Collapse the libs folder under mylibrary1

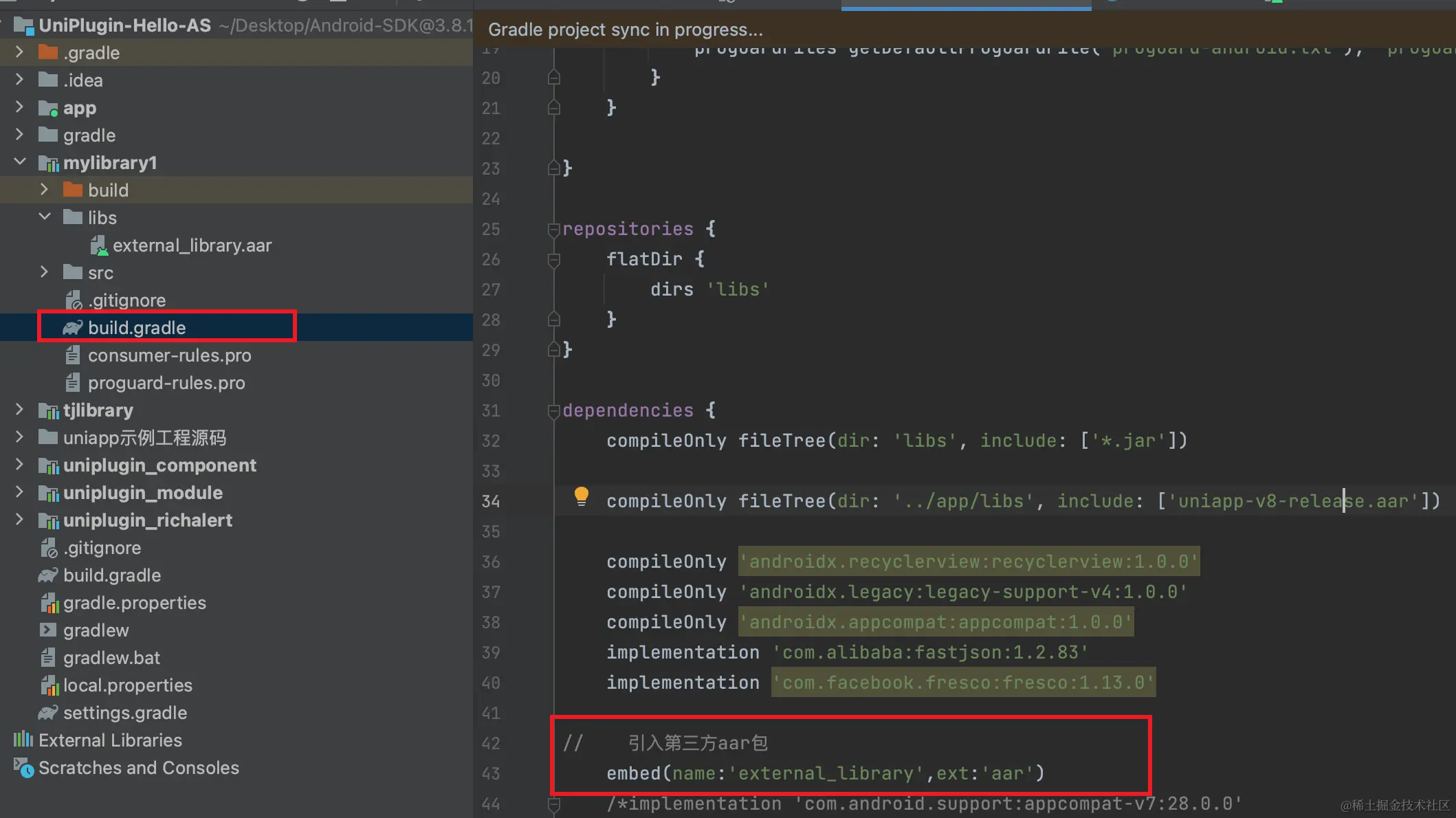pyautogui.click(x=45, y=217)
